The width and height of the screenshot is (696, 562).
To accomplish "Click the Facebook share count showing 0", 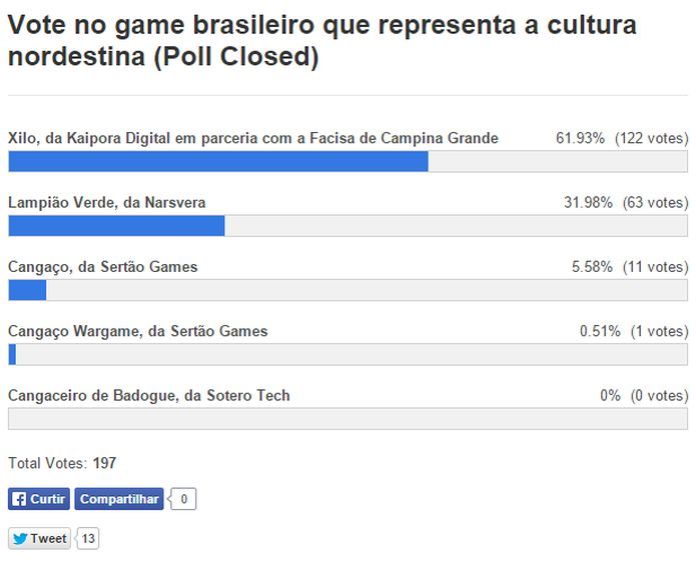I will [184, 499].
